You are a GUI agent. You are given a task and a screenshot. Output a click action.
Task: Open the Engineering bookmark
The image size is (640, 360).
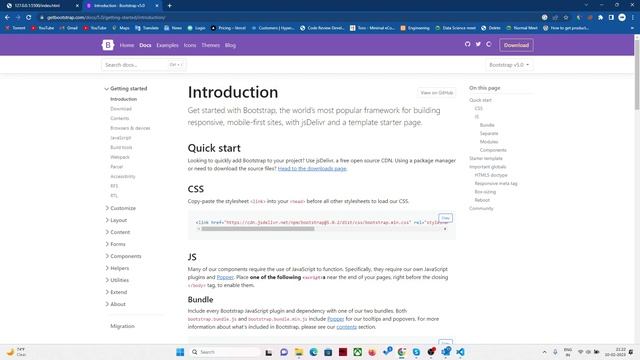415,28
